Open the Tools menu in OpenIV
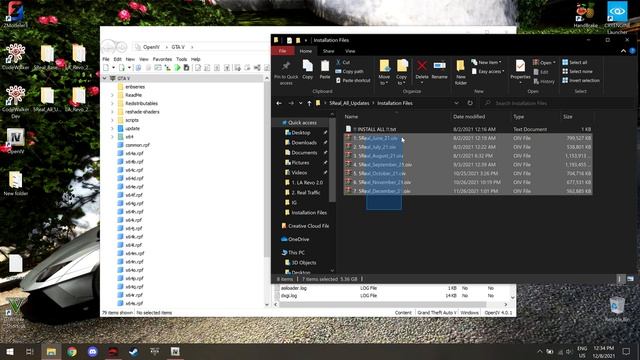 coord(181,59)
